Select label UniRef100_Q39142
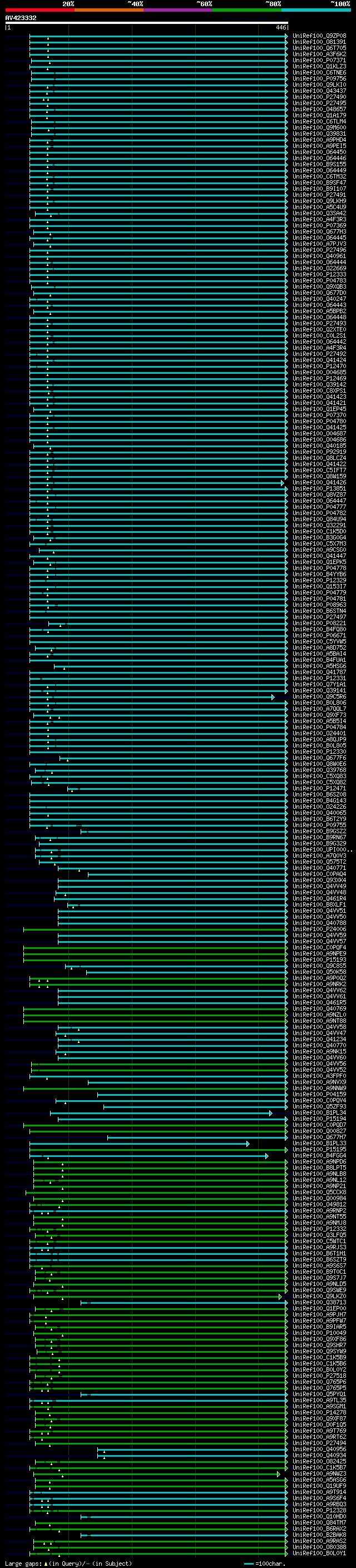The width and height of the screenshot is (356, 1568). (x=319, y=385)
